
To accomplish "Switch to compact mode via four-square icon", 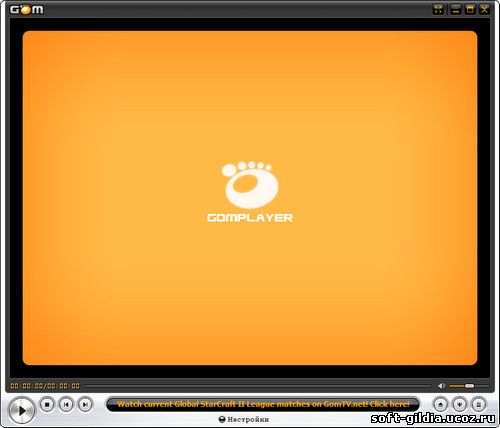I will [439, 9].
